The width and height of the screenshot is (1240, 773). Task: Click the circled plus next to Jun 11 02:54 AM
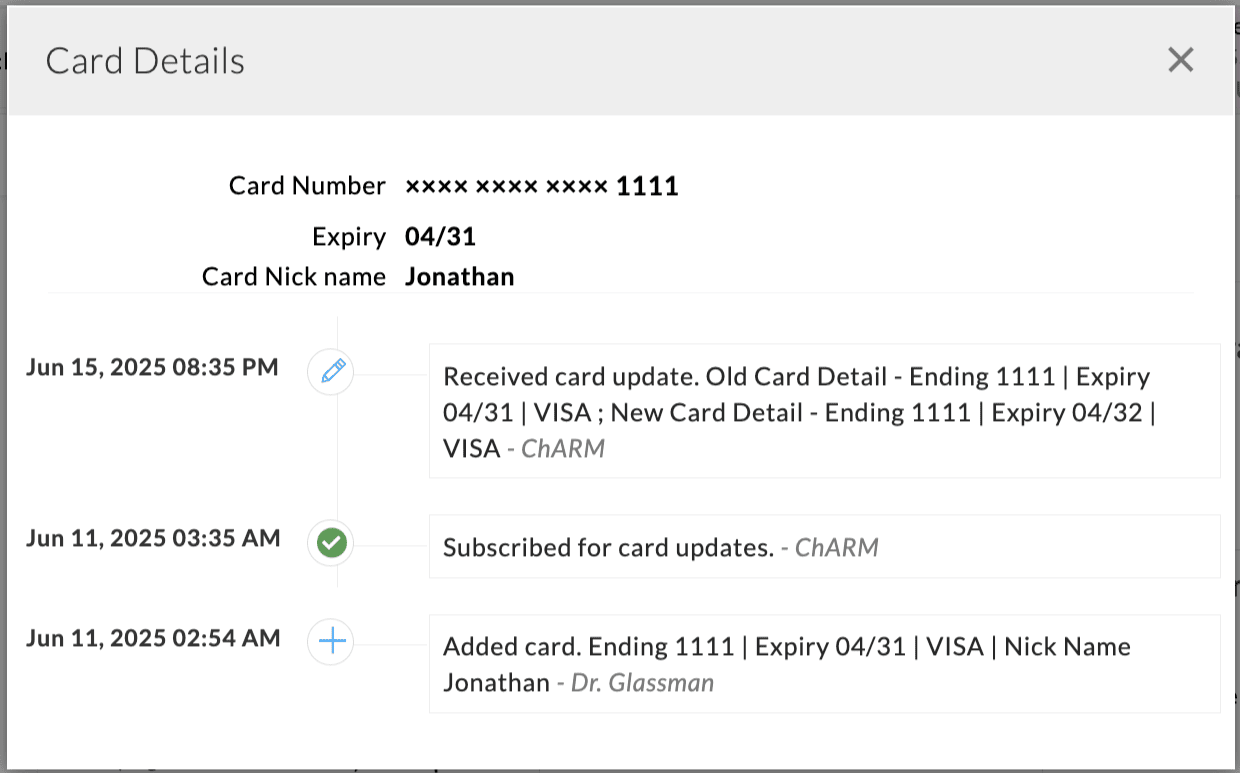[330, 642]
